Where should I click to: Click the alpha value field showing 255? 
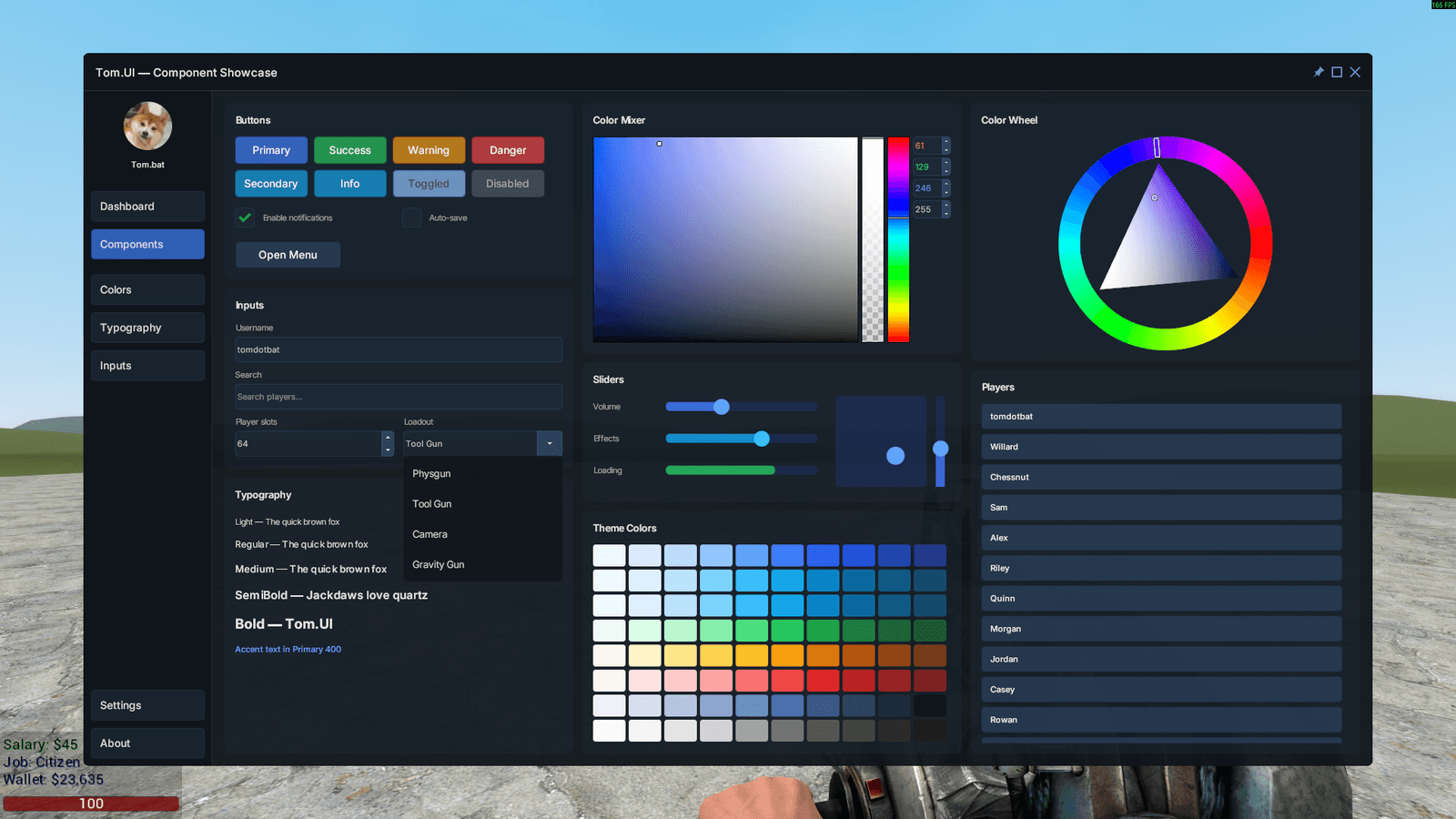pyautogui.click(x=926, y=209)
